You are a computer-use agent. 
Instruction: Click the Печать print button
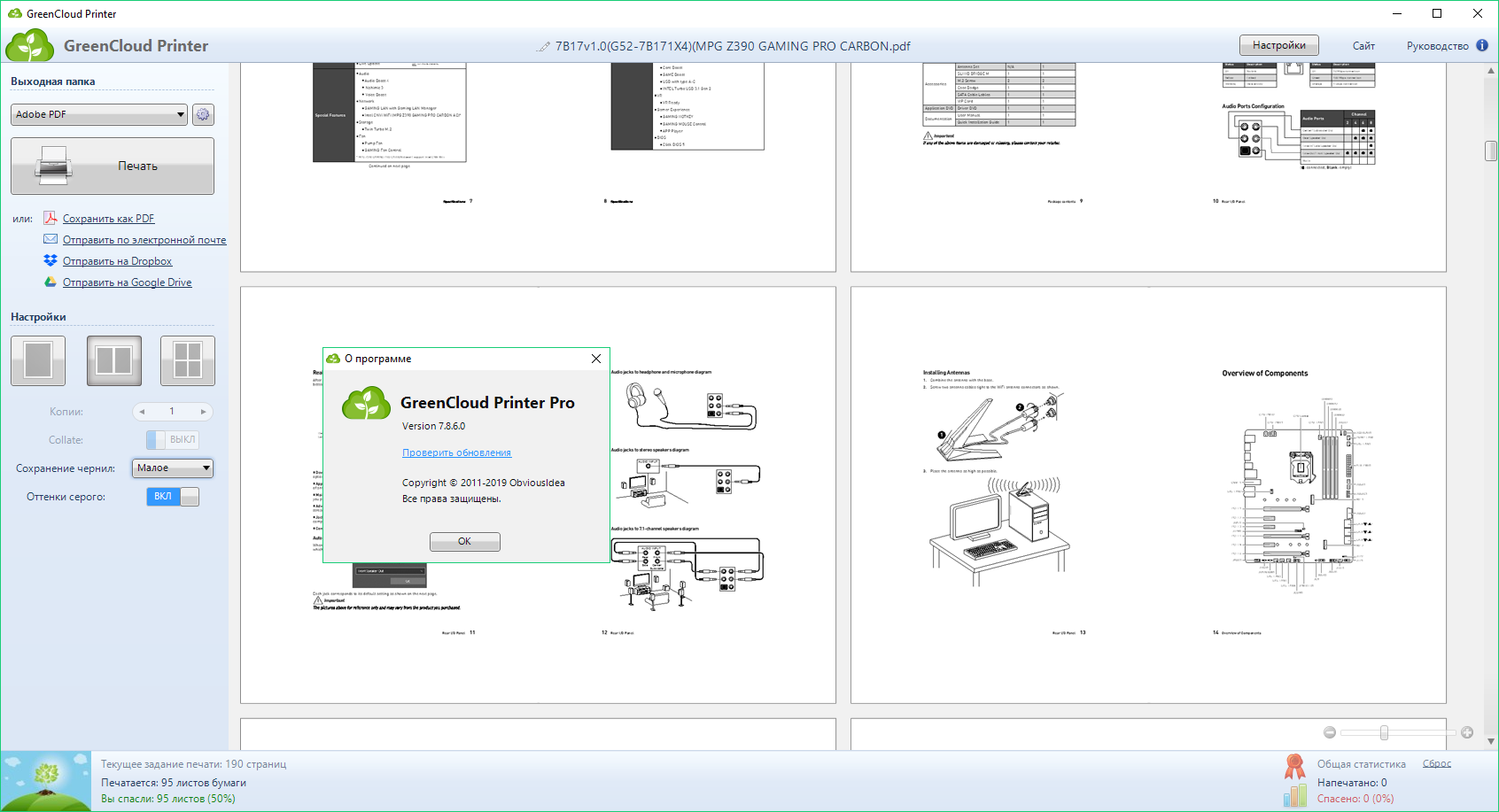(x=113, y=166)
